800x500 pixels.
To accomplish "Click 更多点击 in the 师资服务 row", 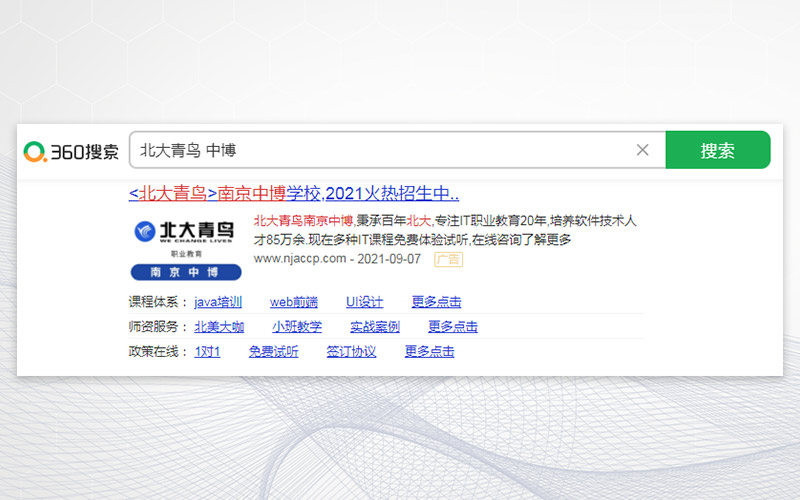I will pyautogui.click(x=453, y=327).
